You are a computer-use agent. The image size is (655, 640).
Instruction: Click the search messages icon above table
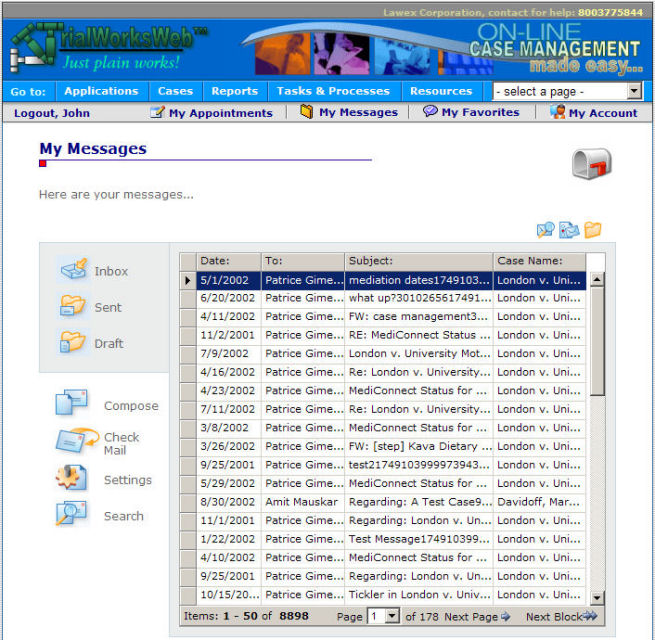click(x=545, y=230)
